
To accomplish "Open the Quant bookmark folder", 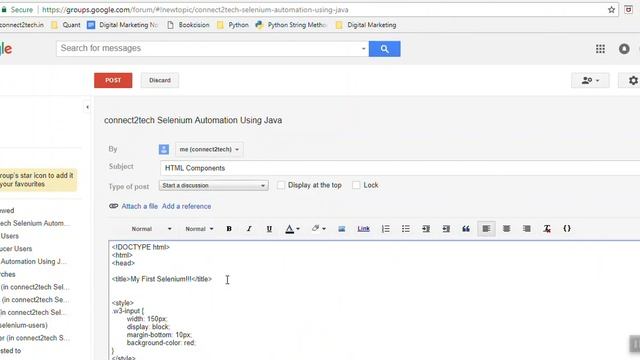I will (x=65, y=25).
